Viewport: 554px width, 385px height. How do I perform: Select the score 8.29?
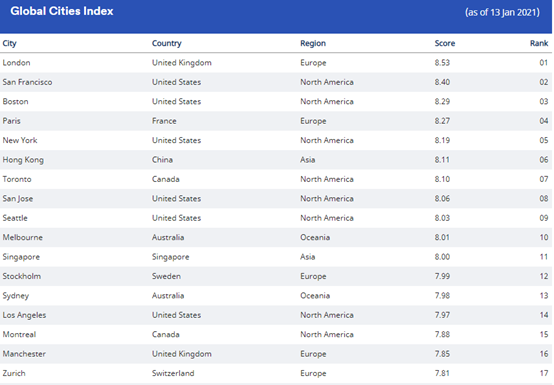442,102
